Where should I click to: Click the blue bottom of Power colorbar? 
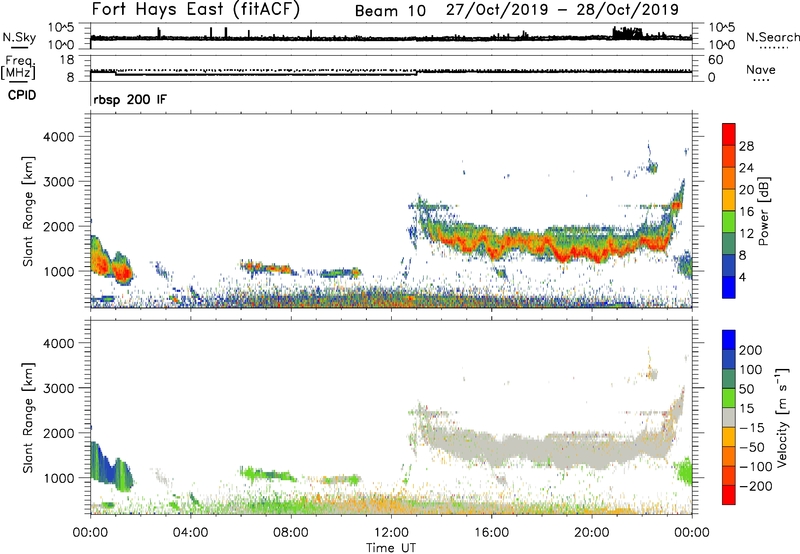coord(729,287)
